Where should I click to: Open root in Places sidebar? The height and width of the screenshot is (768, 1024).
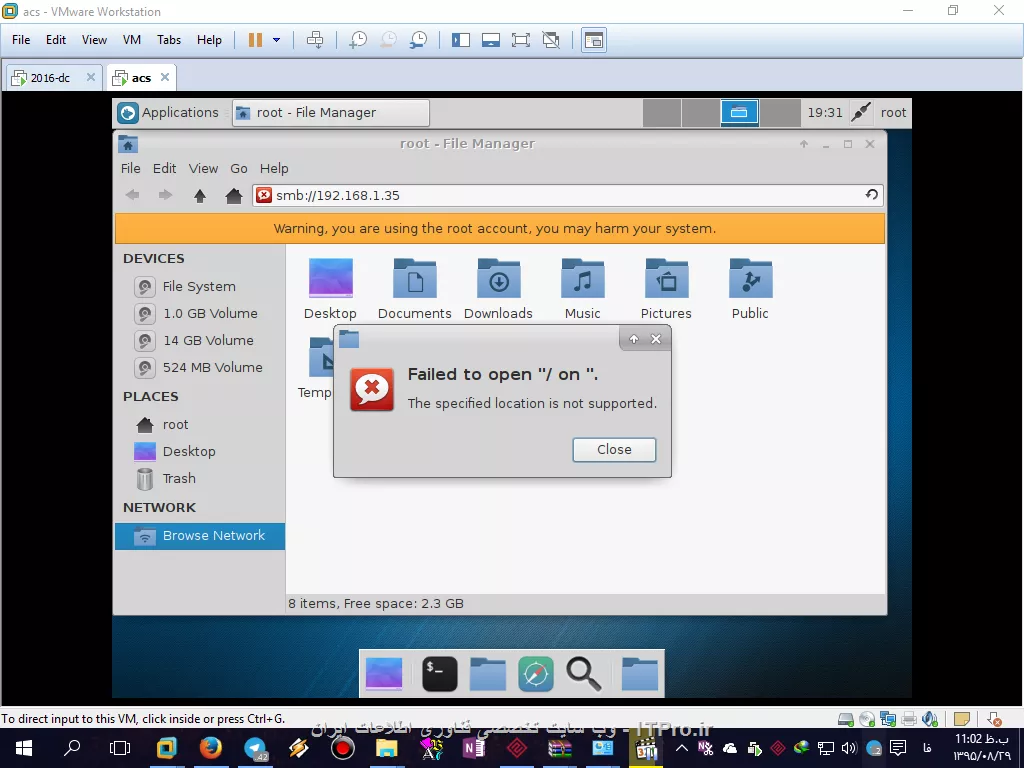pyautogui.click(x=199, y=424)
